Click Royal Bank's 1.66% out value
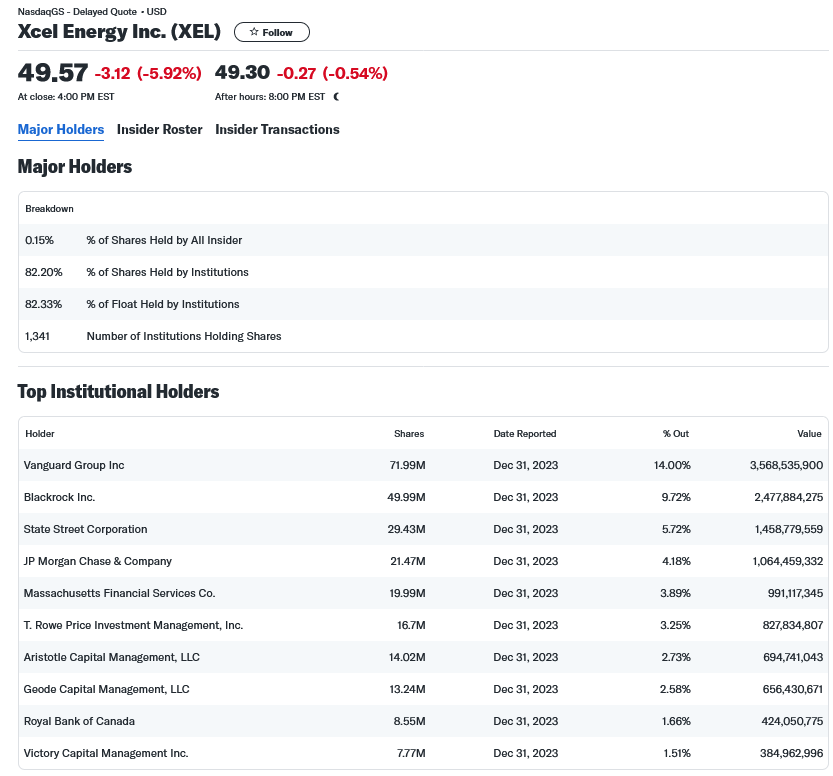The height and width of the screenshot is (776, 833). tap(676, 721)
